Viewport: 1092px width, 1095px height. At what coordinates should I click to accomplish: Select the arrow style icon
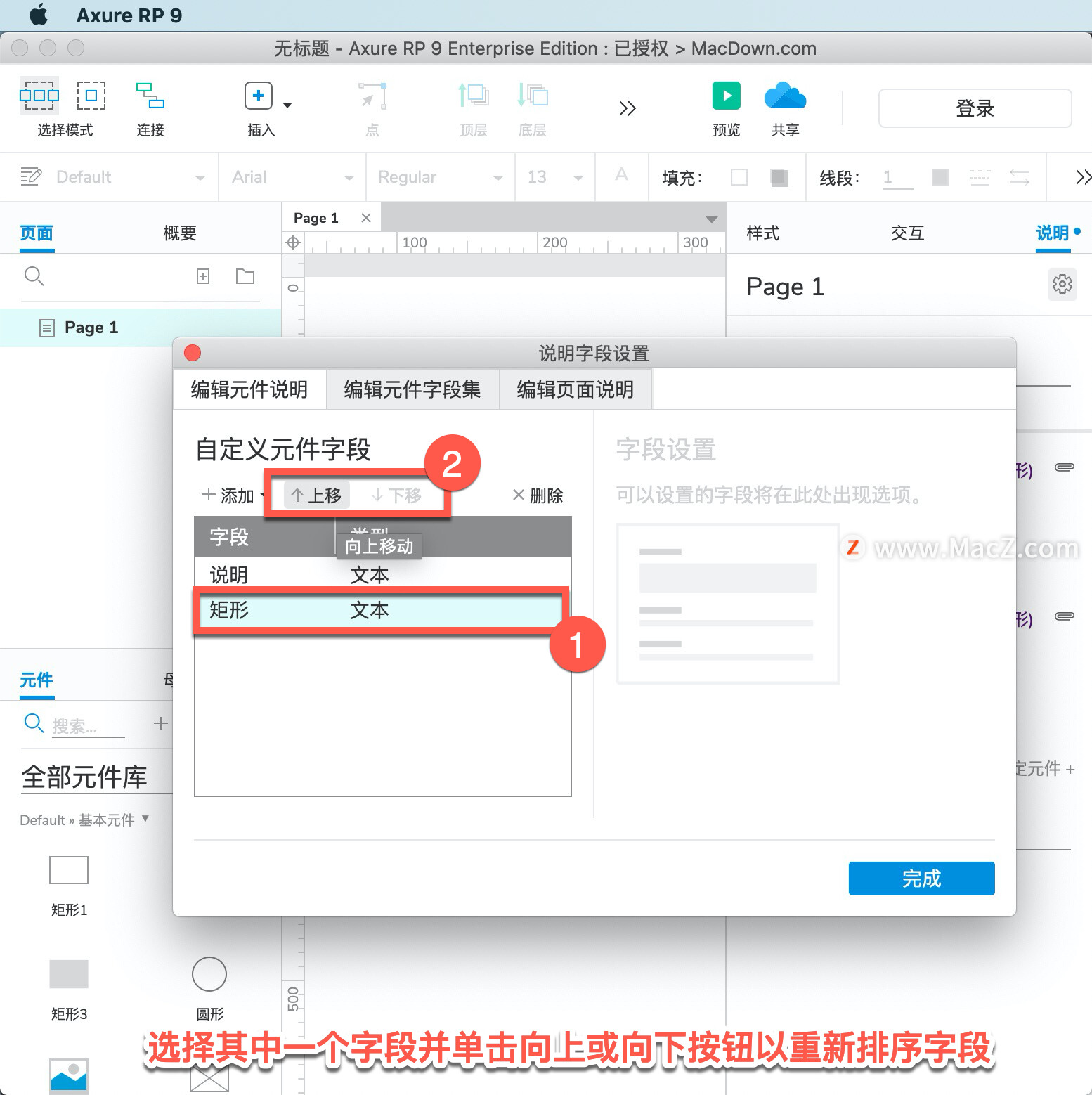1020,177
